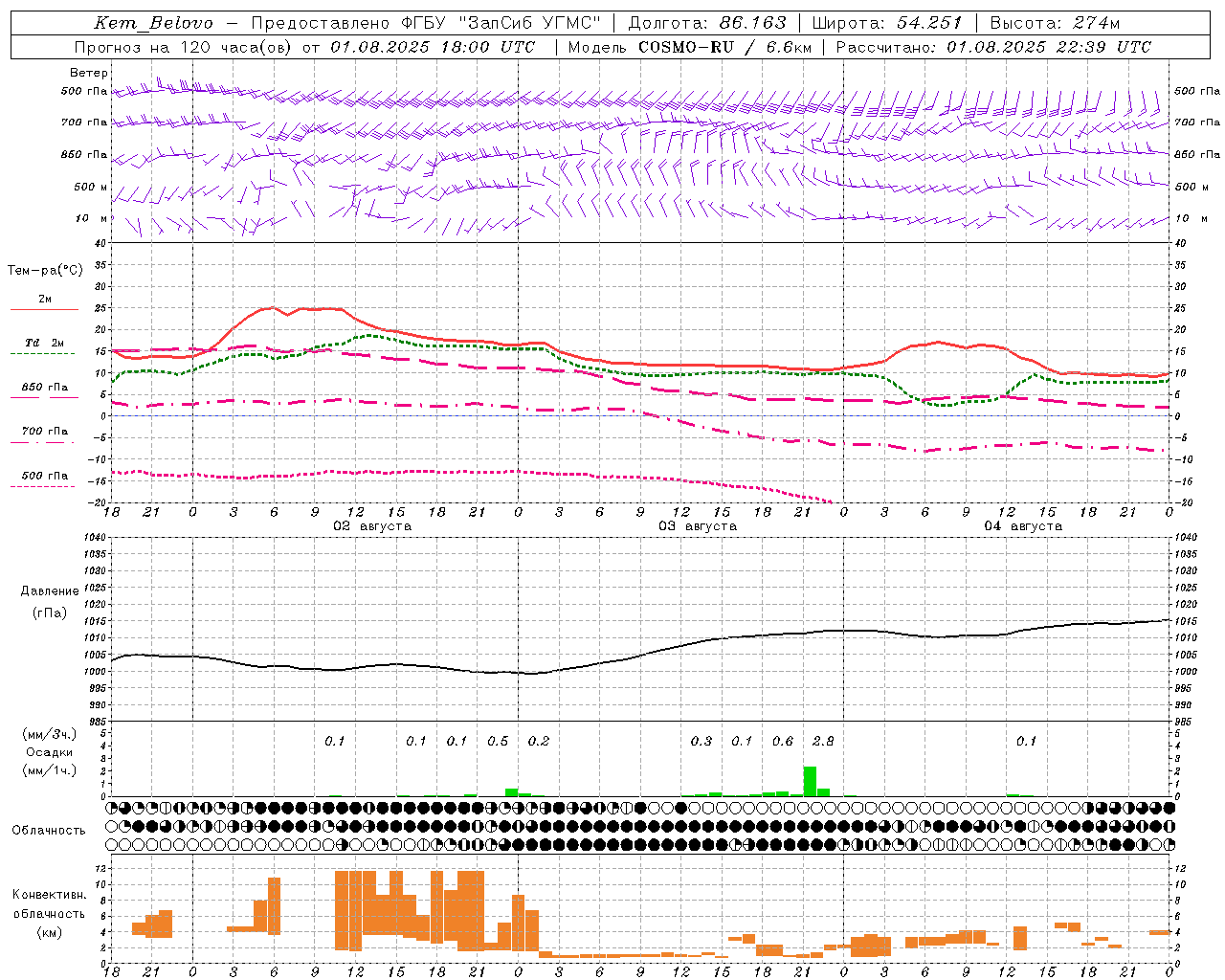
Task: Click the station name "Kem_Belovo" in the header
Action: (x=154, y=23)
